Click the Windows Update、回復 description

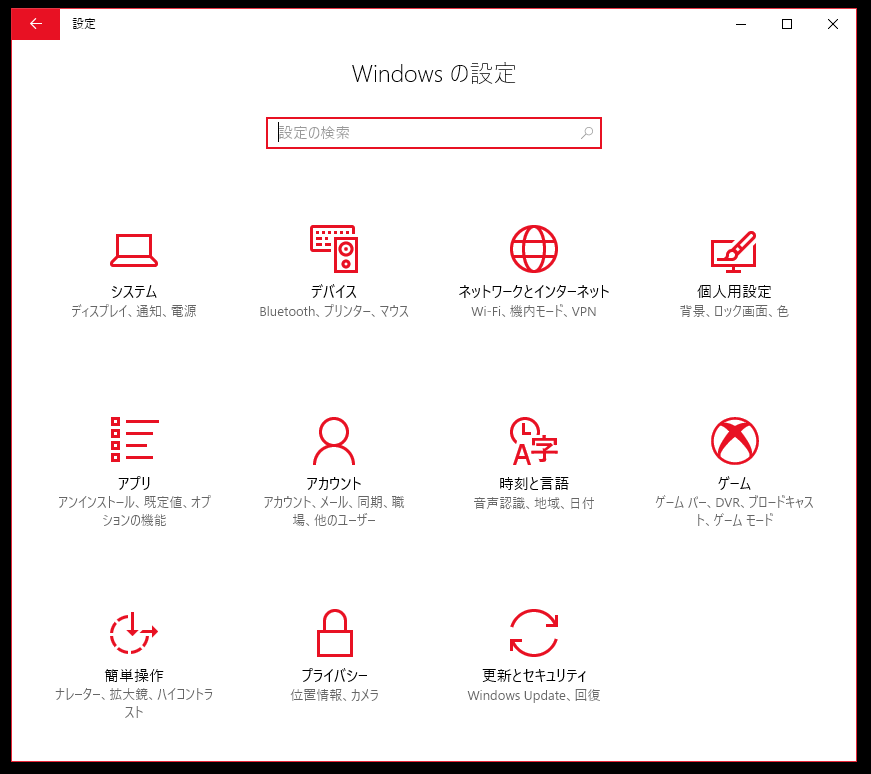pyautogui.click(x=534, y=695)
